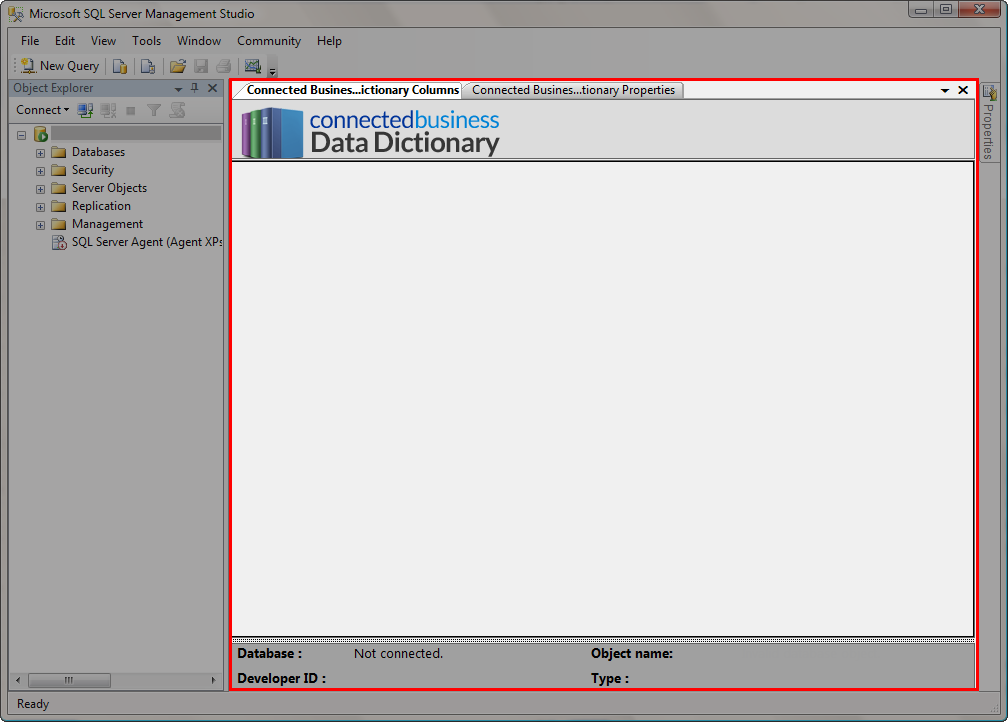Switch to the Dictionary Properties tab

click(573, 90)
